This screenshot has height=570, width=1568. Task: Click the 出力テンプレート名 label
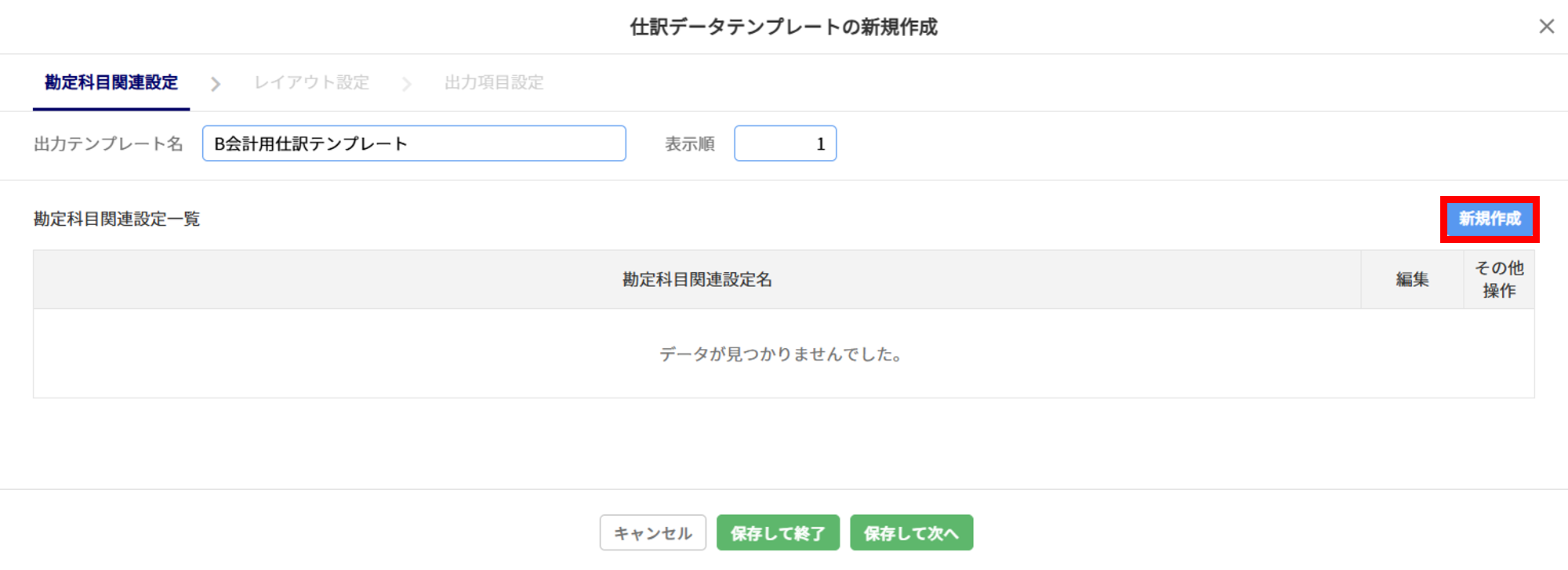[x=108, y=144]
